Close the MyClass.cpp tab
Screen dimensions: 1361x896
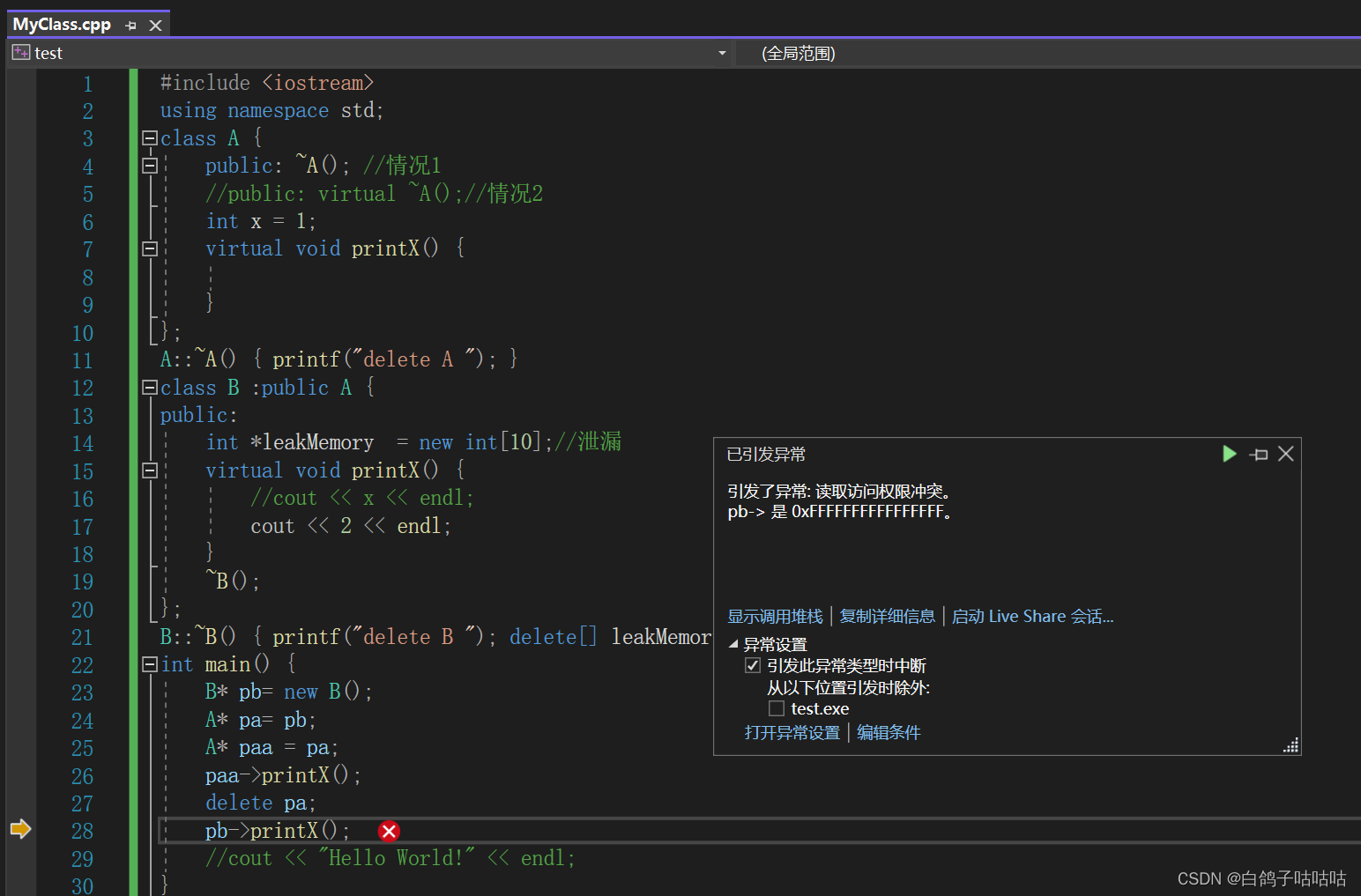click(155, 26)
